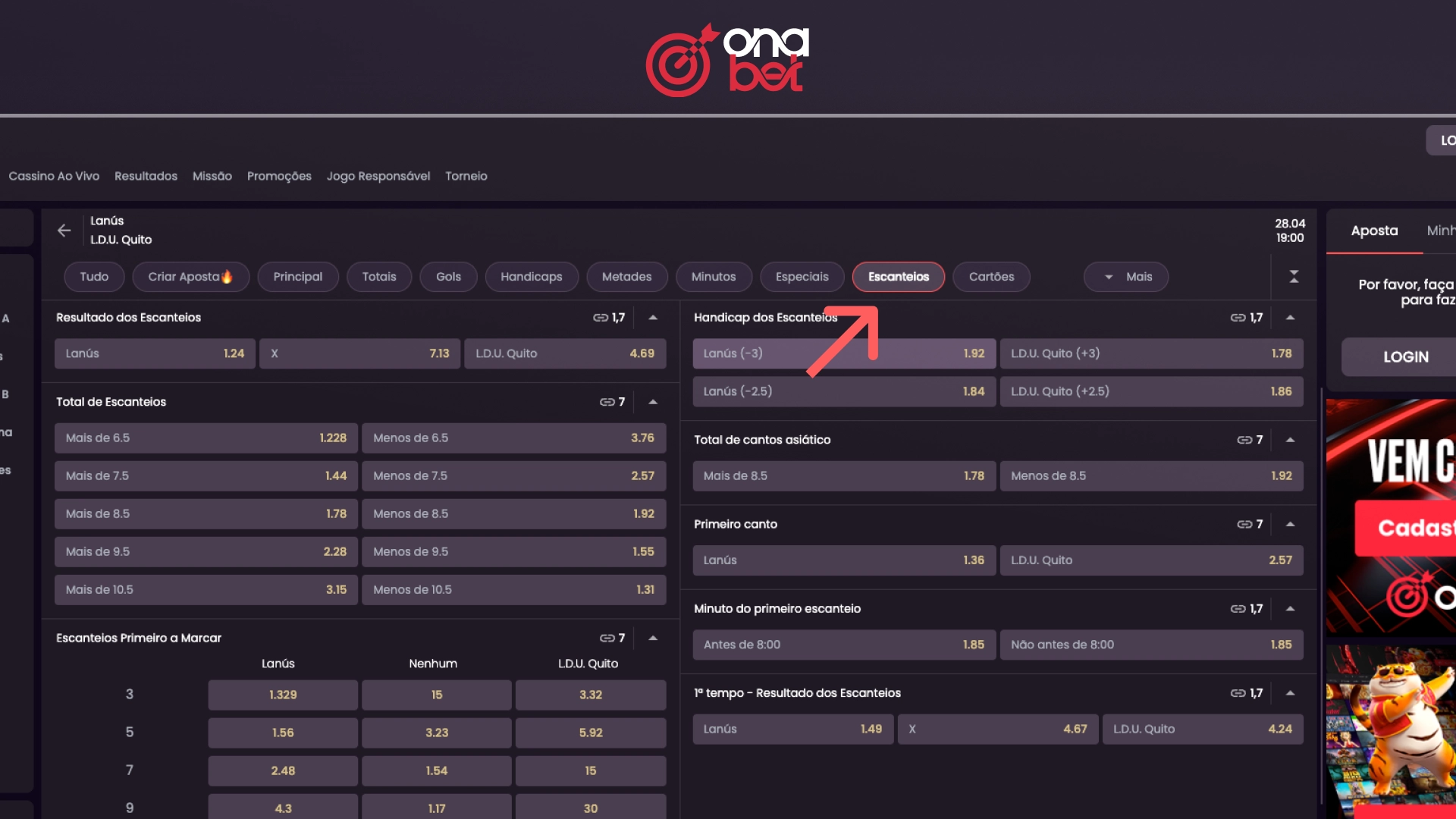Select Lanús (-3) handicap 1.92

tap(844, 353)
